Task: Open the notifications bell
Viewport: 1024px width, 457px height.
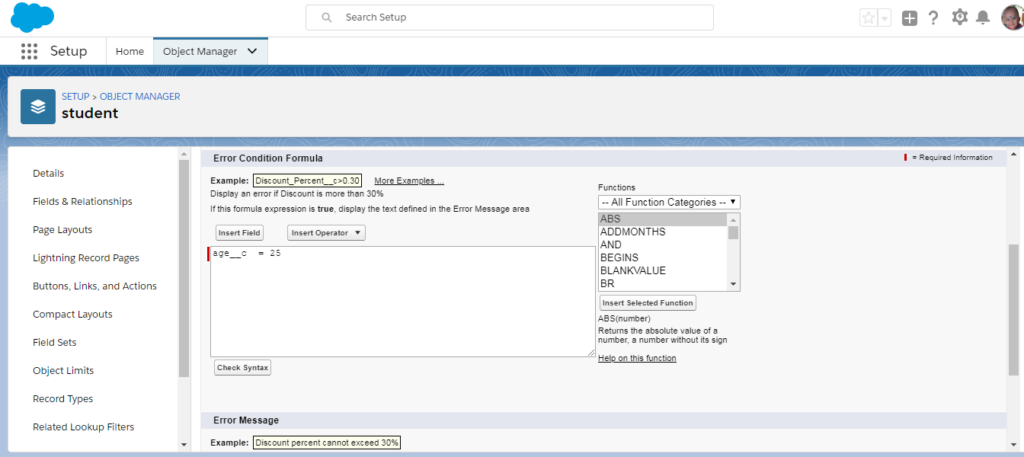Action: click(x=983, y=18)
